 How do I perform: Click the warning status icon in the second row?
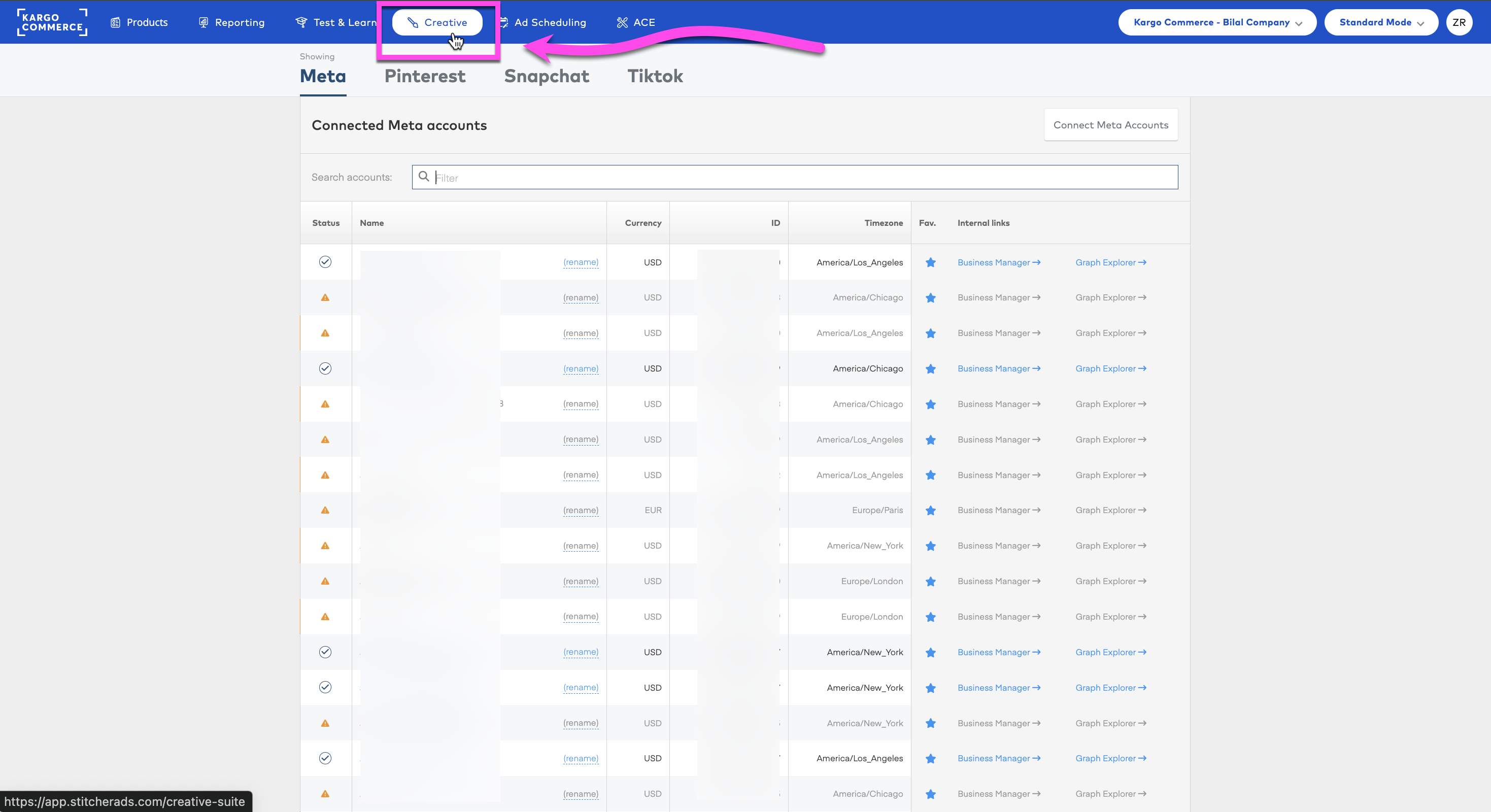(325, 297)
